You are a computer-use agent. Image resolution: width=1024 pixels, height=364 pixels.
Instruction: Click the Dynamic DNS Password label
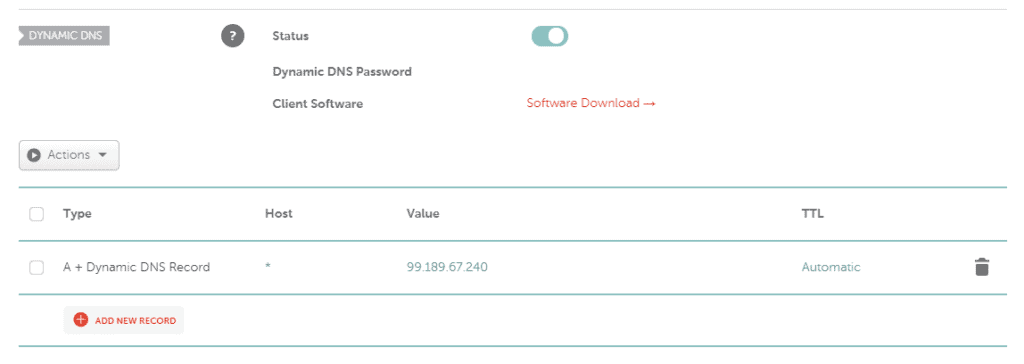pos(342,72)
